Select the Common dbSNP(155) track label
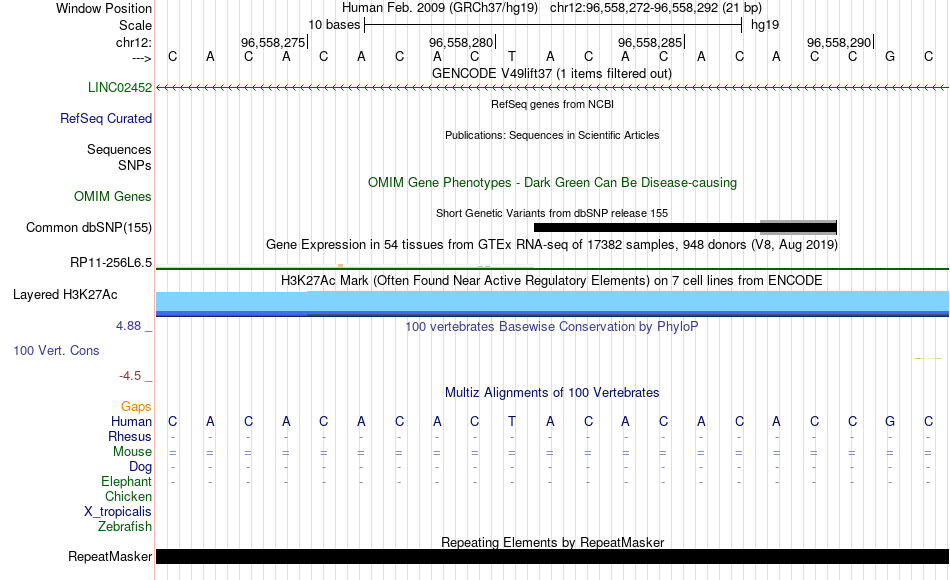950x580 pixels. point(89,227)
